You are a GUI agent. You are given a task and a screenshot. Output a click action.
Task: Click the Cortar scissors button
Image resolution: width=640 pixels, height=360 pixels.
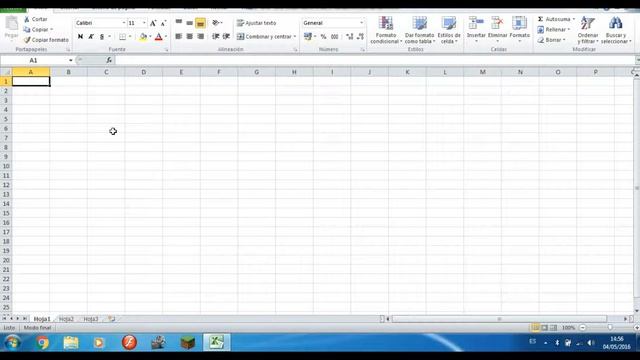coord(36,19)
